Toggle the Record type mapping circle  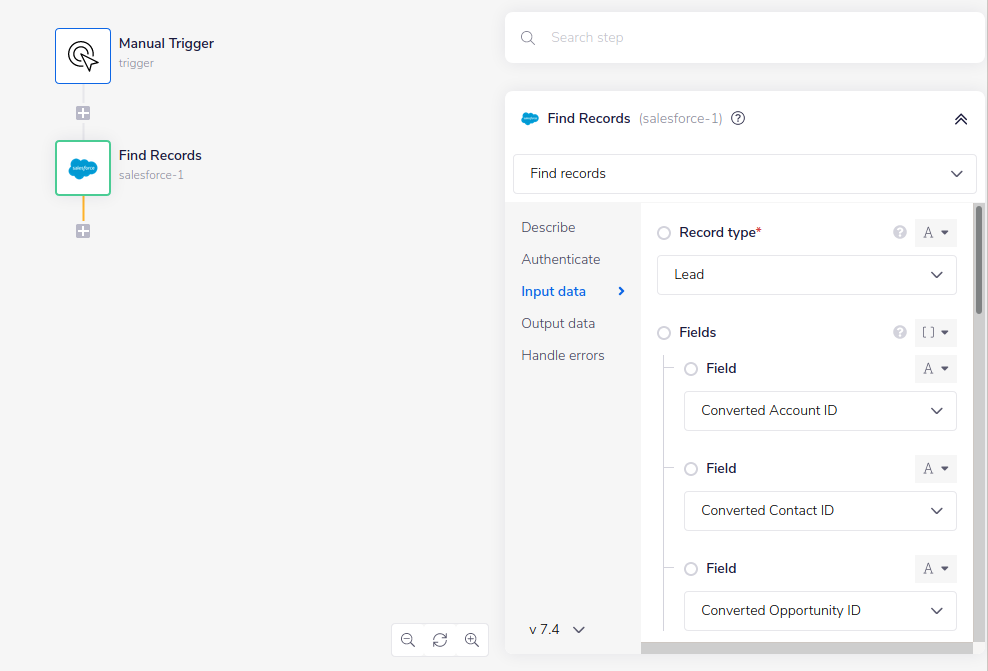(x=664, y=232)
